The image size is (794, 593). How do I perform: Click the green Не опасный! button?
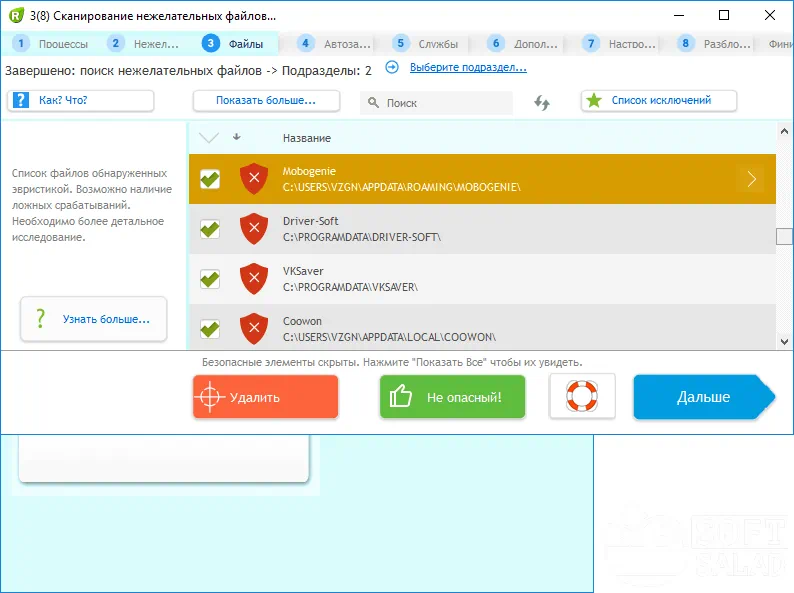[452, 397]
